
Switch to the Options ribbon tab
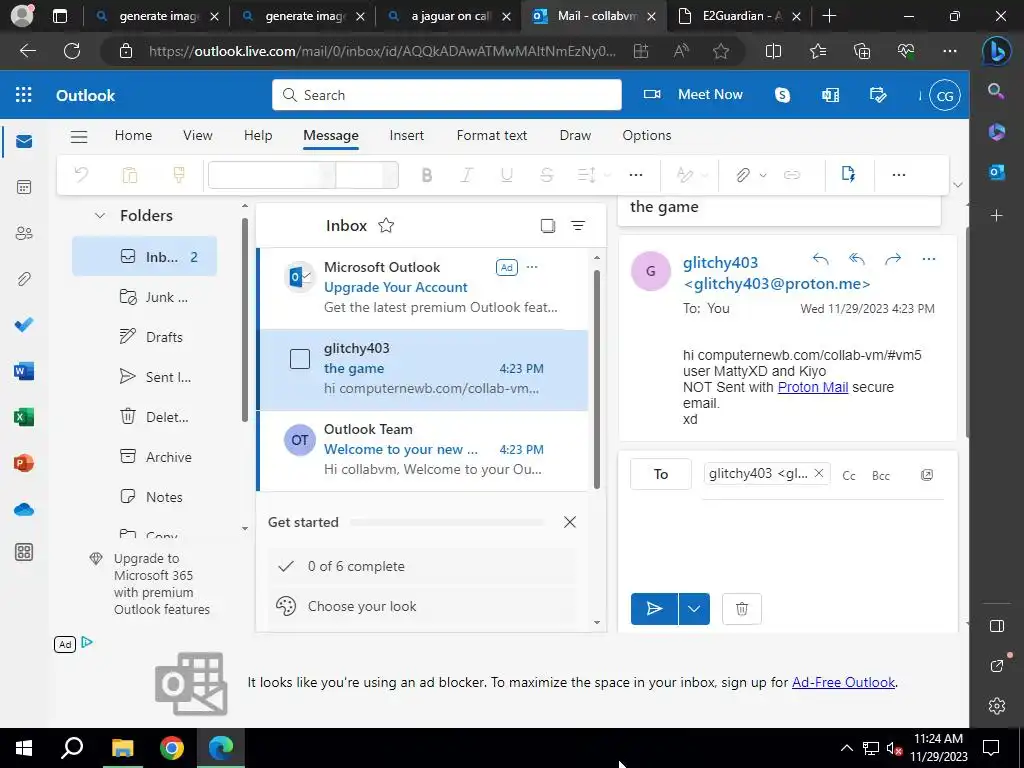(x=647, y=135)
